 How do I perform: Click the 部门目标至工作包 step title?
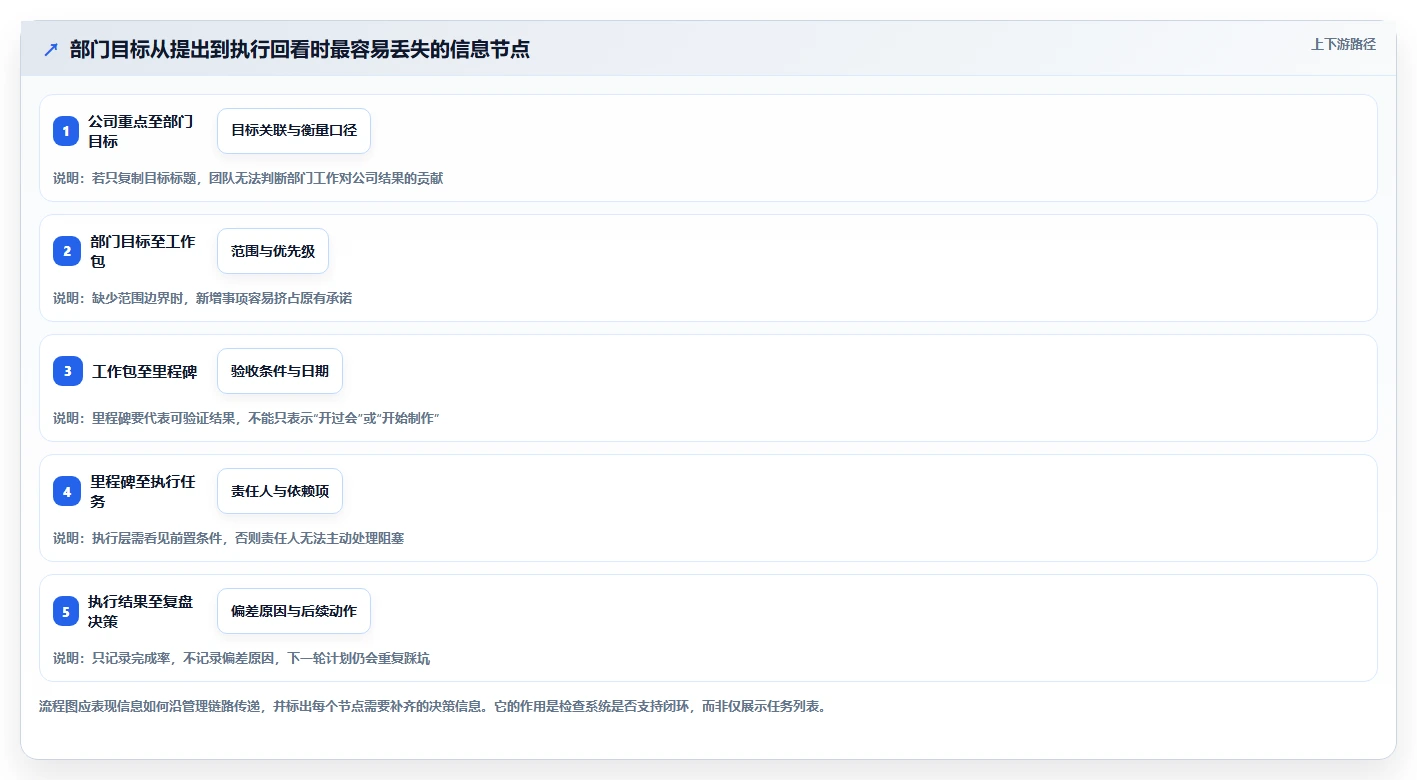(143, 251)
